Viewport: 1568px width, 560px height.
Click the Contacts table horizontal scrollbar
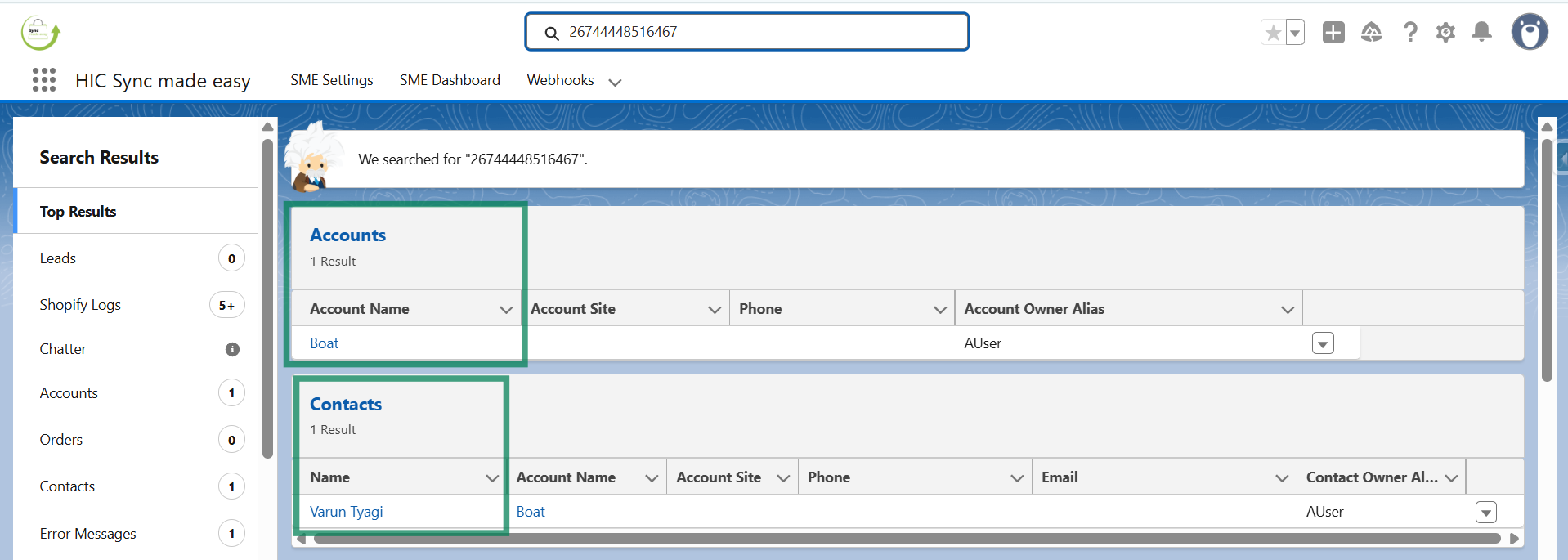tap(907, 539)
